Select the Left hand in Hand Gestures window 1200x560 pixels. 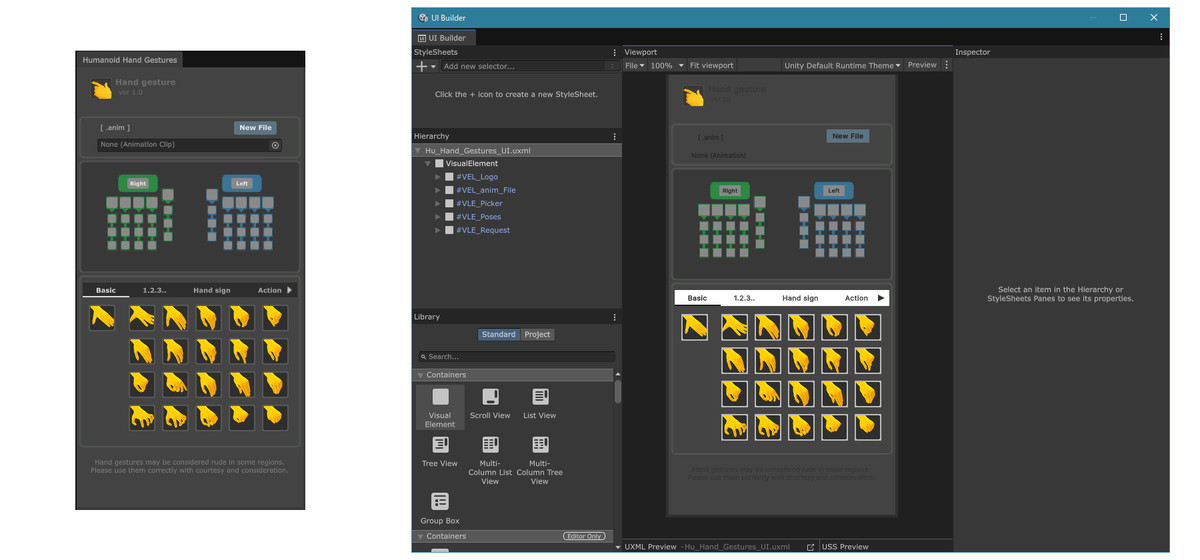coord(242,183)
